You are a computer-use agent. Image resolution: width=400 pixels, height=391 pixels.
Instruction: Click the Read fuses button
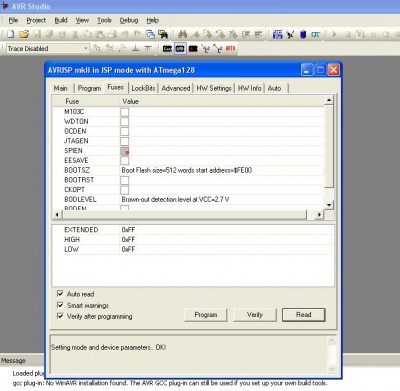pyautogui.click(x=304, y=315)
